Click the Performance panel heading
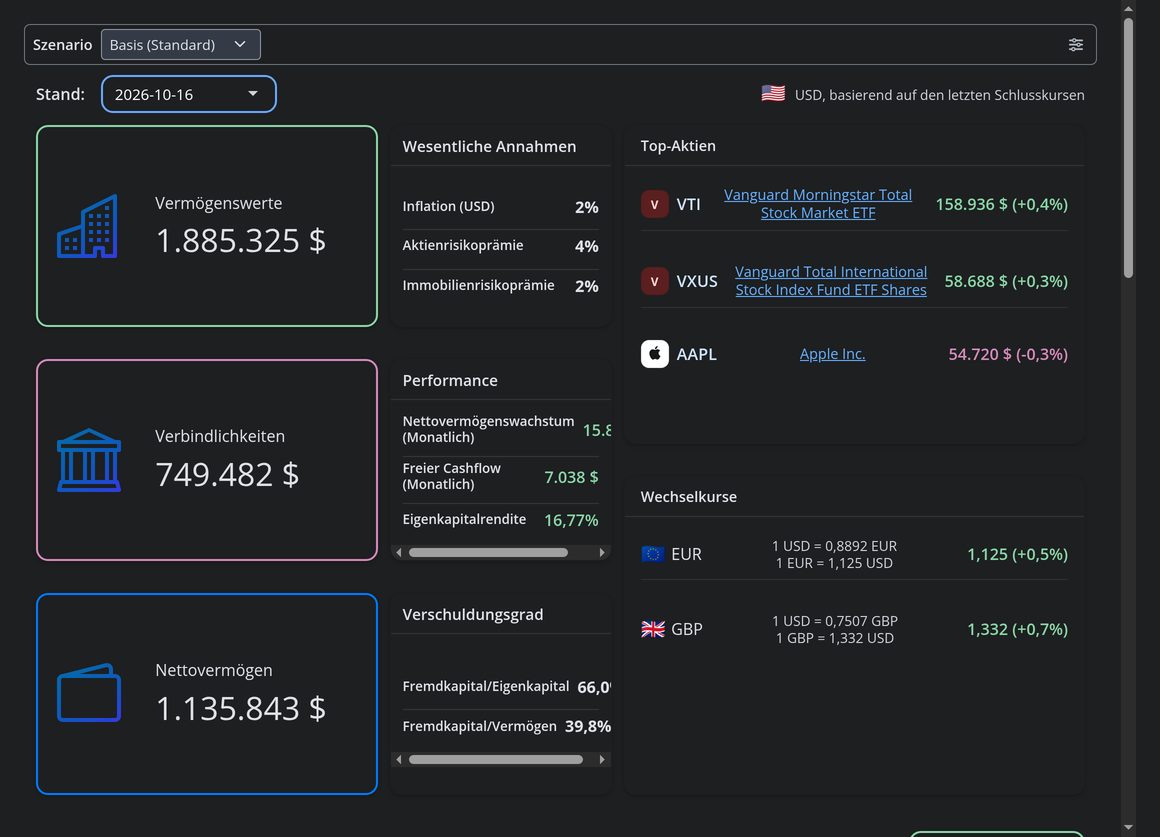The height and width of the screenshot is (837, 1160). point(450,380)
